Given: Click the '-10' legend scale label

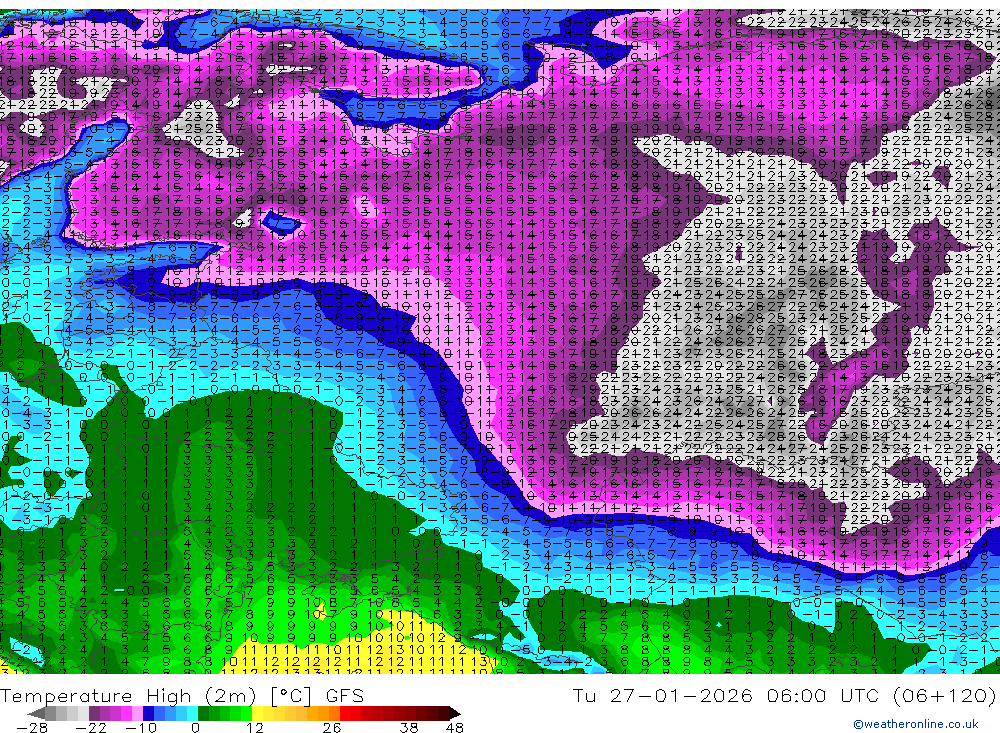Looking at the screenshot, I should [x=141, y=728].
